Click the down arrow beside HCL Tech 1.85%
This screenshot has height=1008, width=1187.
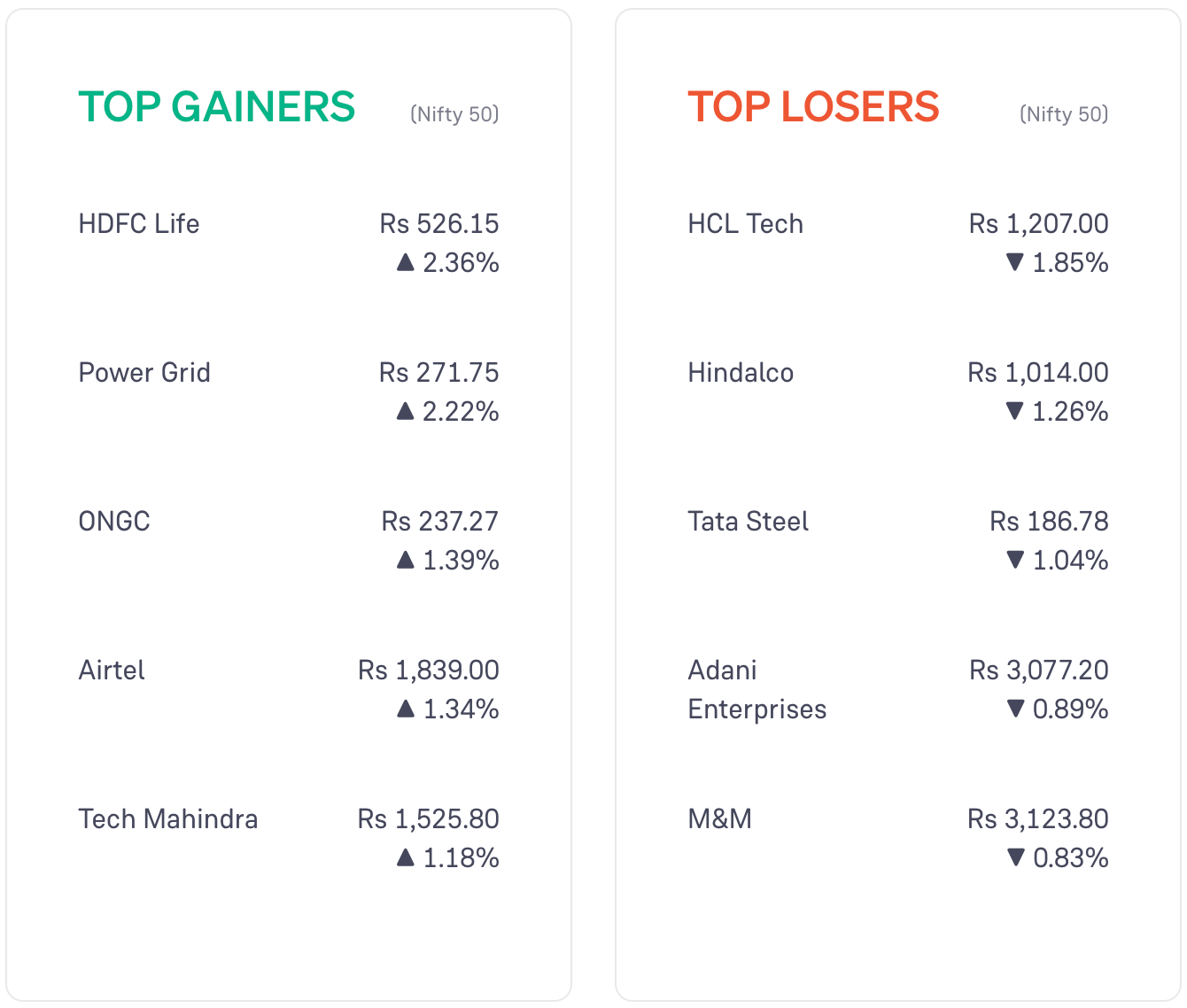coord(1015,262)
